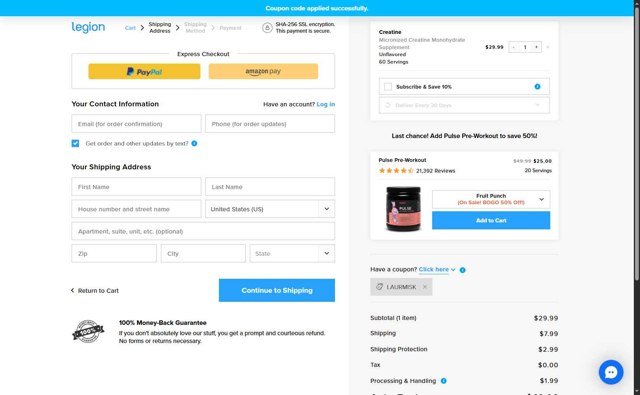Click the Processing & Handling info icon
Screen dimensions: 640x395
(444, 381)
